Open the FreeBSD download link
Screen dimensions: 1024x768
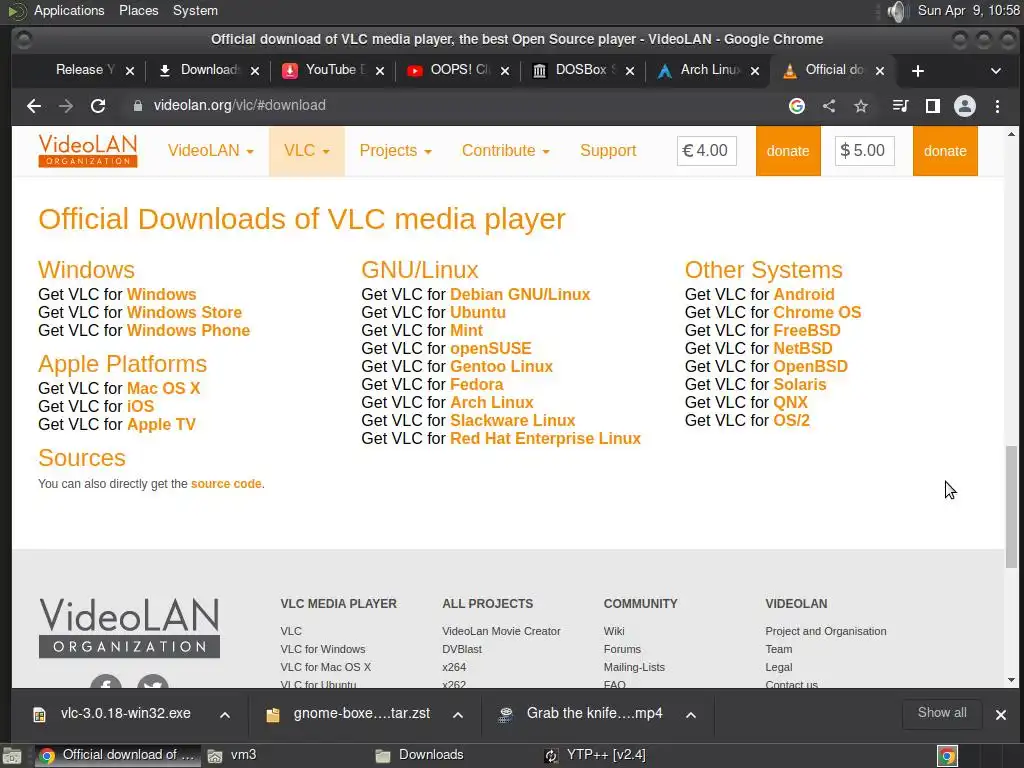[x=807, y=330]
